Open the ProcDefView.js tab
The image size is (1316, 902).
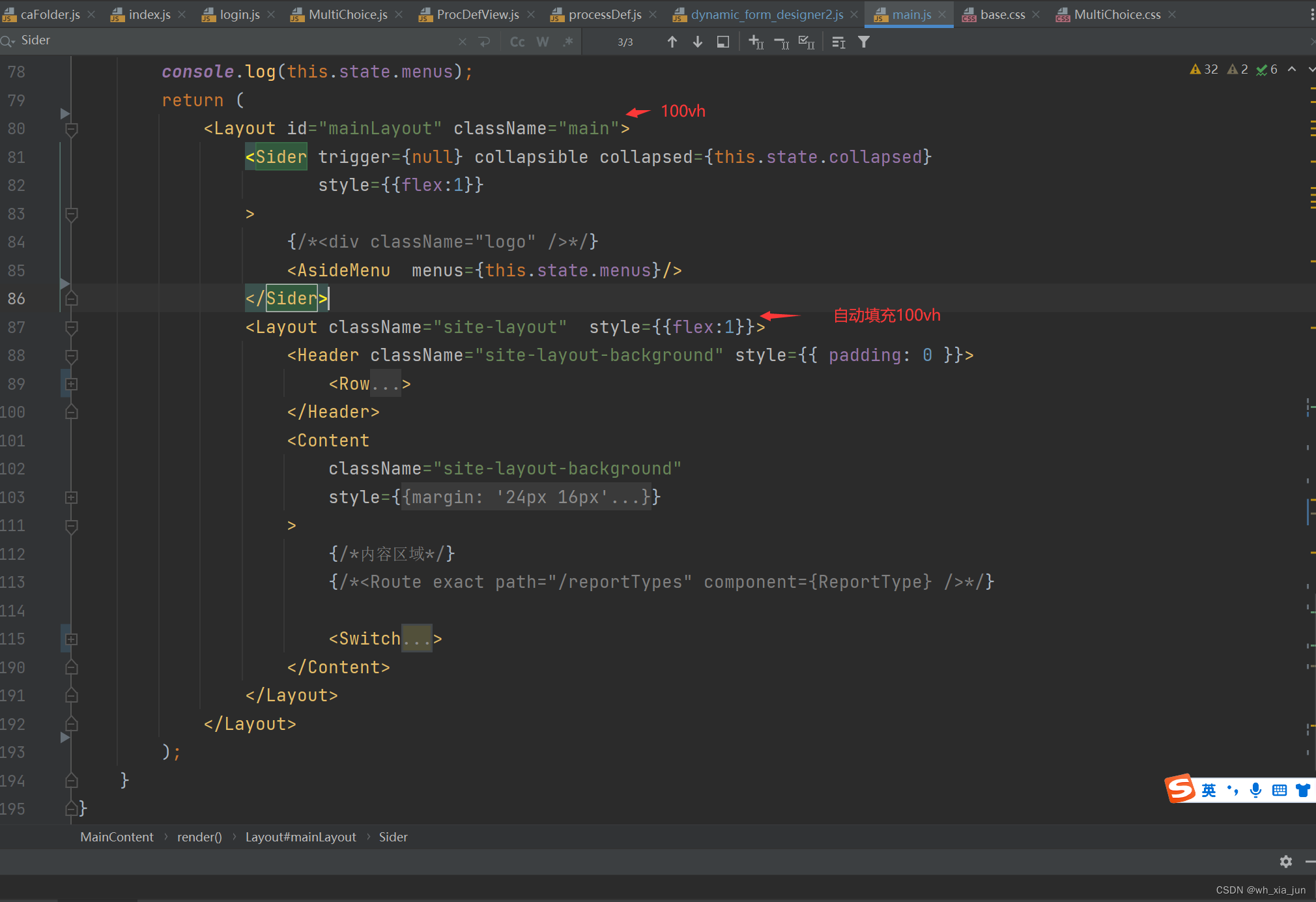point(478,14)
